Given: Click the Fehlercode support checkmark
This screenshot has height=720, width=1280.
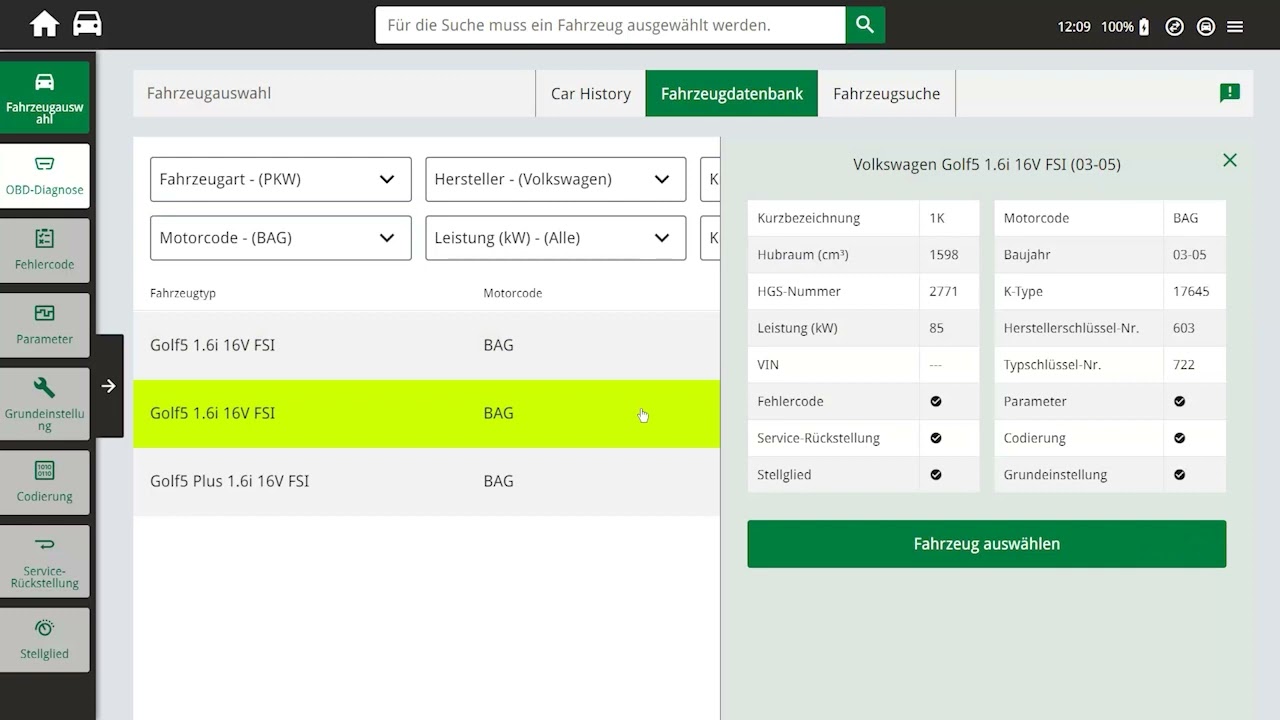Looking at the screenshot, I should [x=936, y=401].
